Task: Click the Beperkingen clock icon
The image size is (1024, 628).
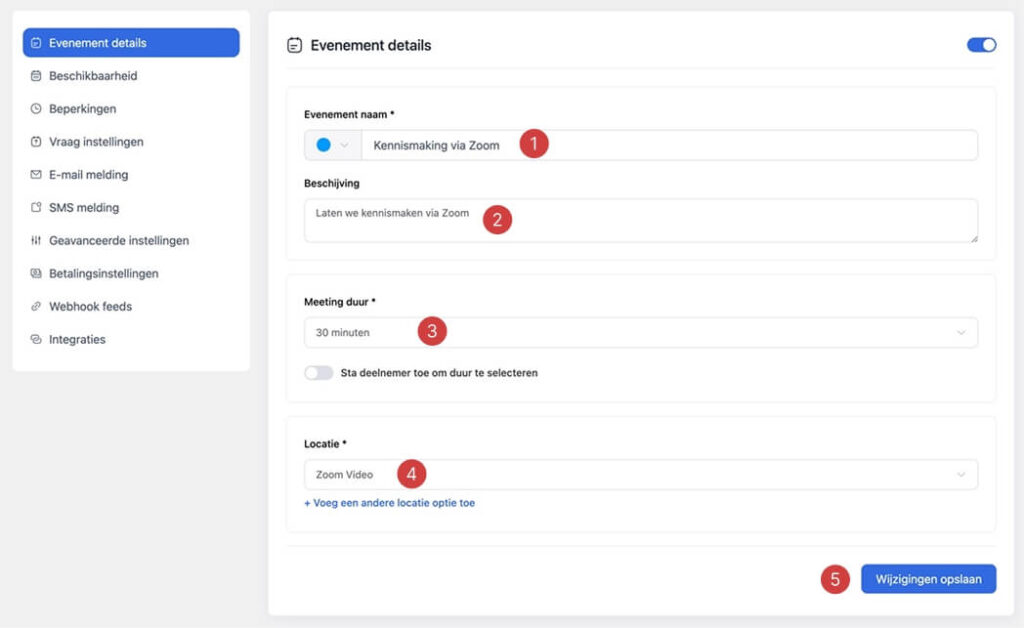Action: tap(36, 108)
